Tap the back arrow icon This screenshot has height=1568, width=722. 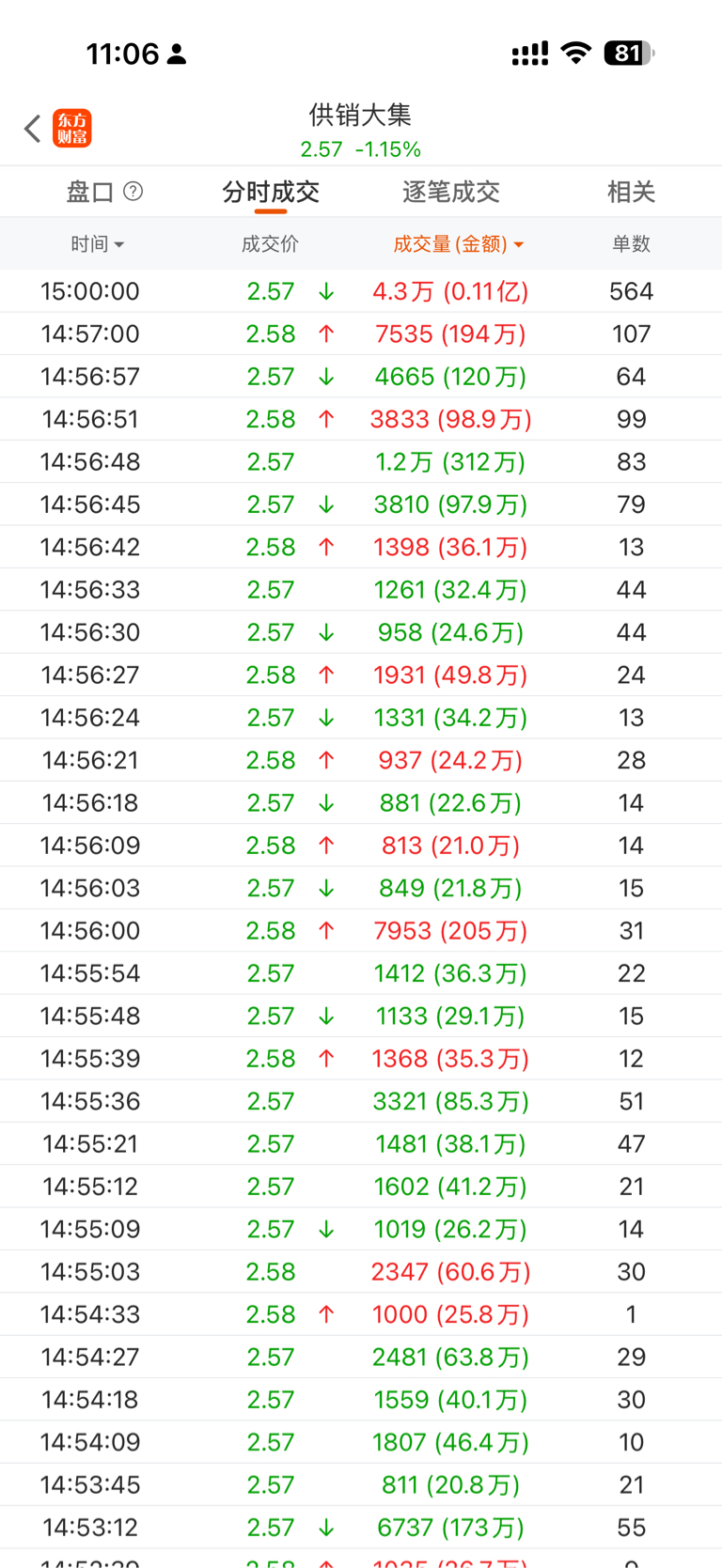[33, 129]
